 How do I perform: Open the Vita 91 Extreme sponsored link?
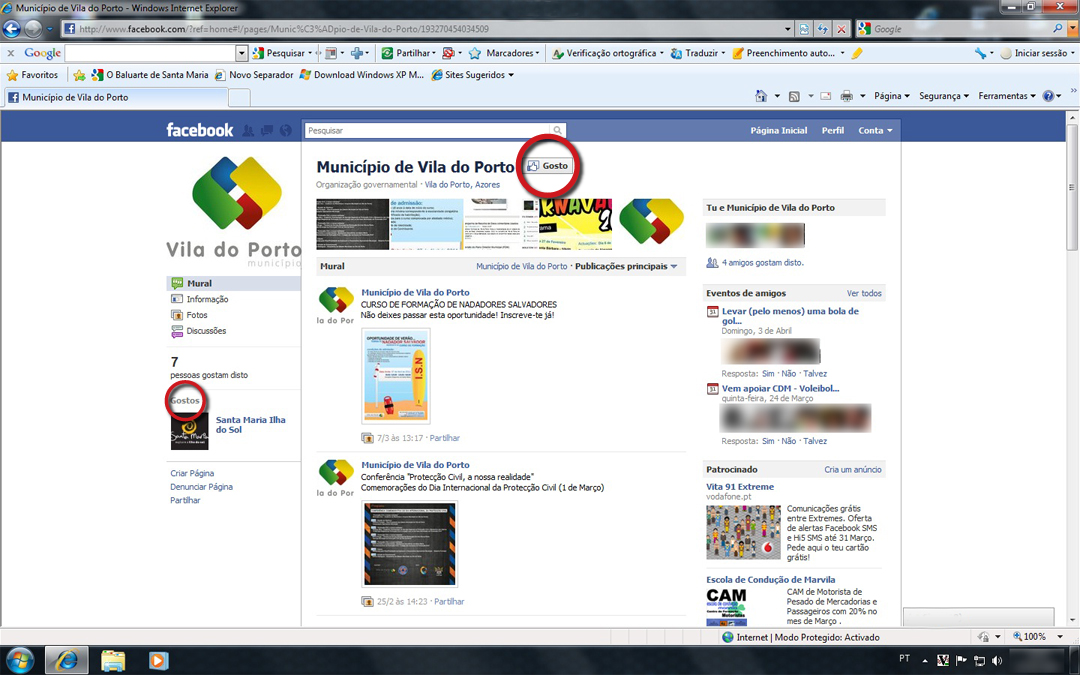click(x=740, y=487)
